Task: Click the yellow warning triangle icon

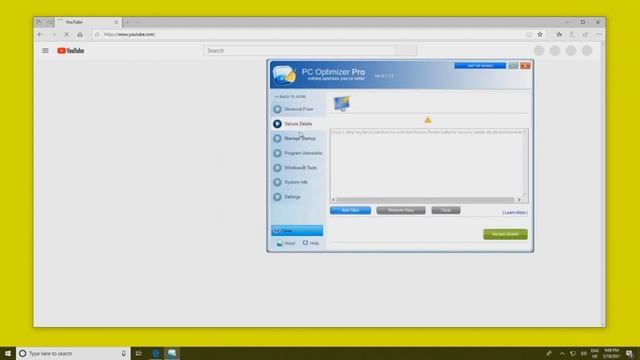Action: click(427, 120)
